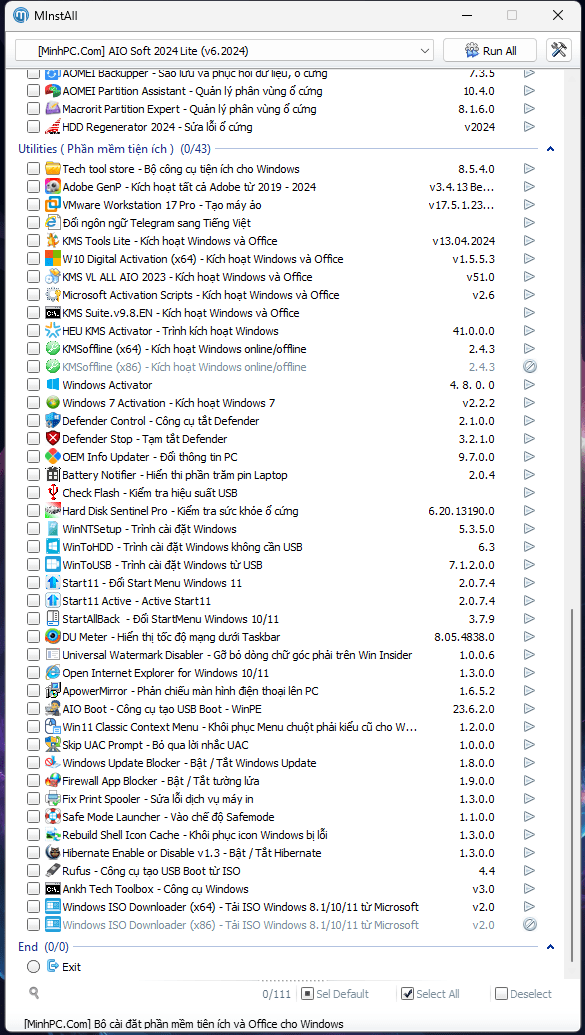Select Open Internet Explorer for Windows 10/11 row
Image resolution: width=585 pixels, height=1035 pixels.
point(165,673)
